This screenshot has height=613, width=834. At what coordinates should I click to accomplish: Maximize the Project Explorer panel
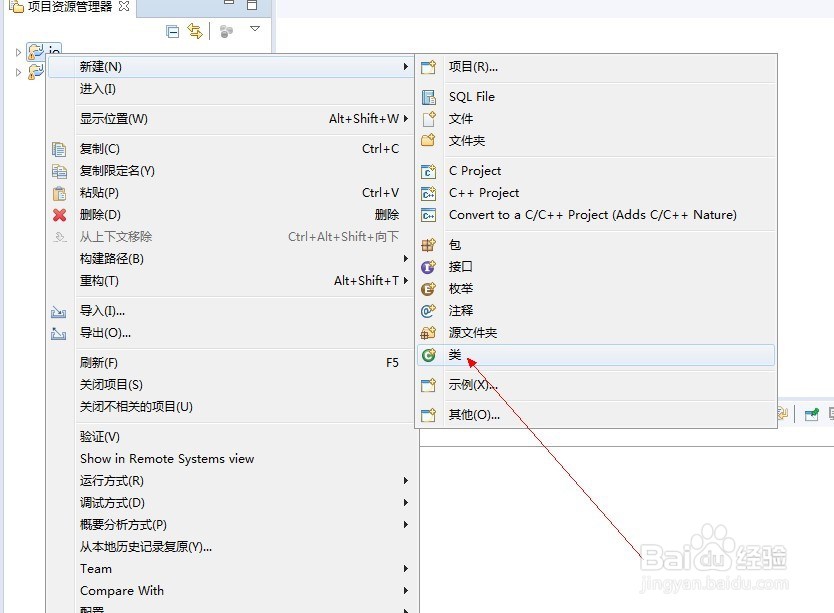(252, 5)
